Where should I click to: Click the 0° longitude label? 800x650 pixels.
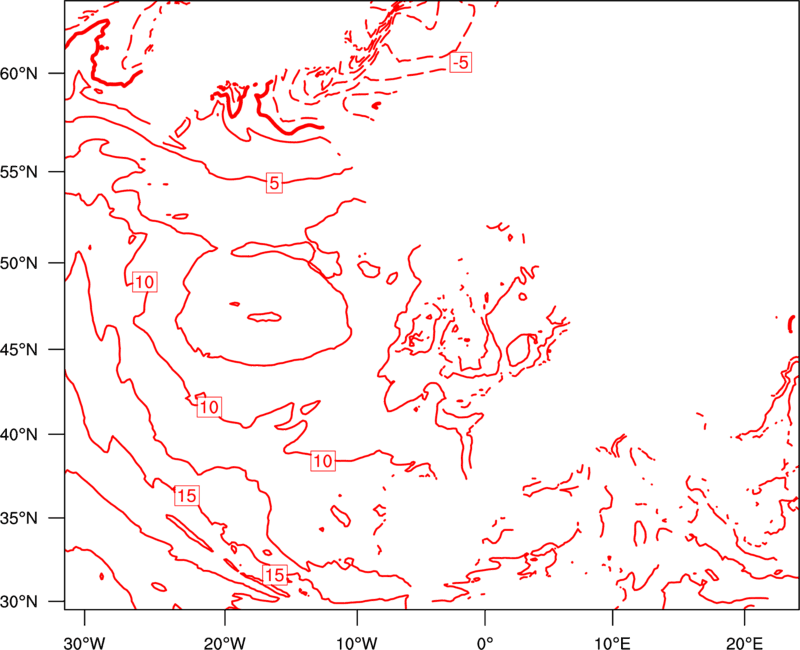coord(485,643)
